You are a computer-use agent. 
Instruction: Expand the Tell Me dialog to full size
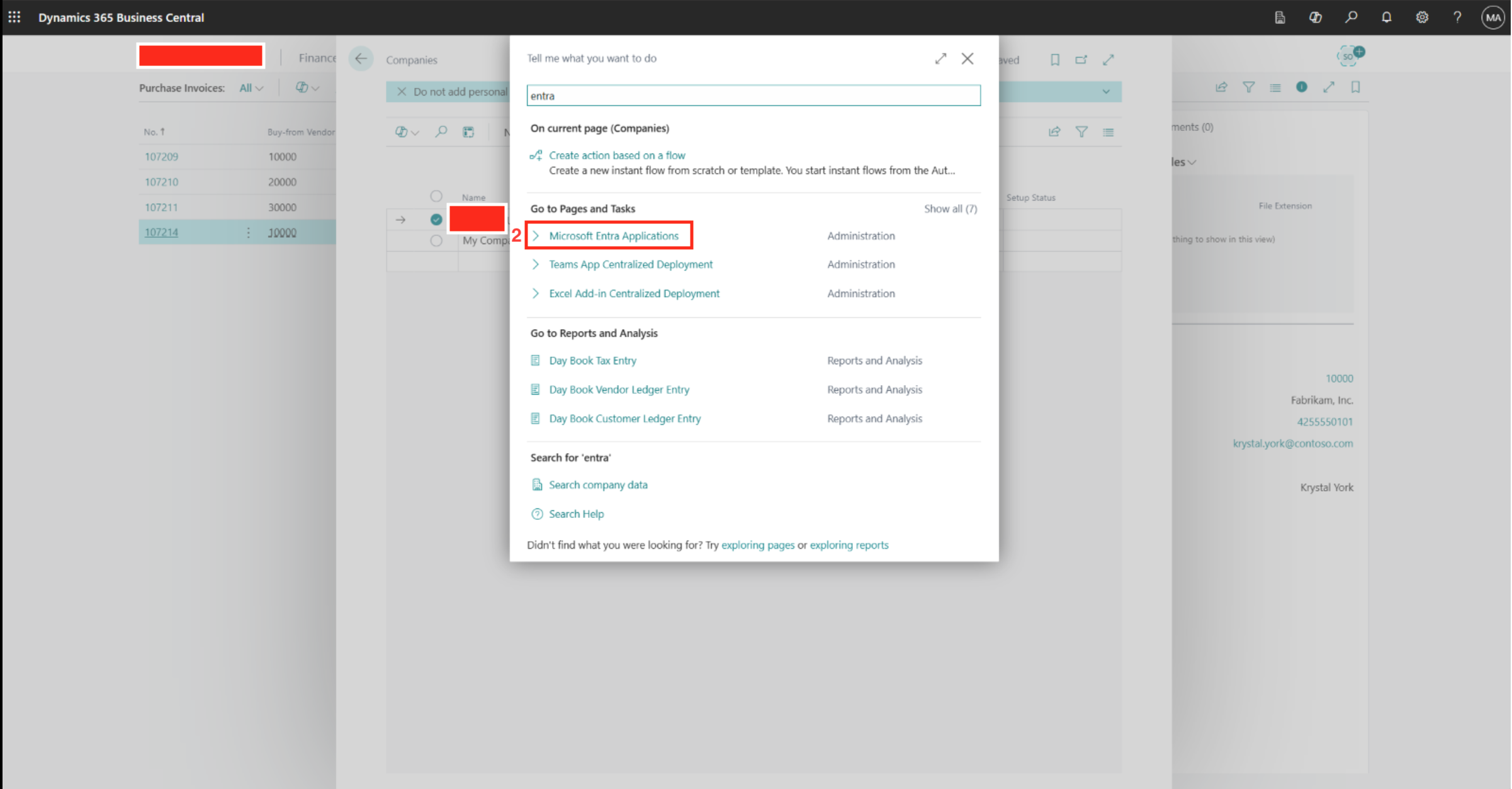[940, 59]
